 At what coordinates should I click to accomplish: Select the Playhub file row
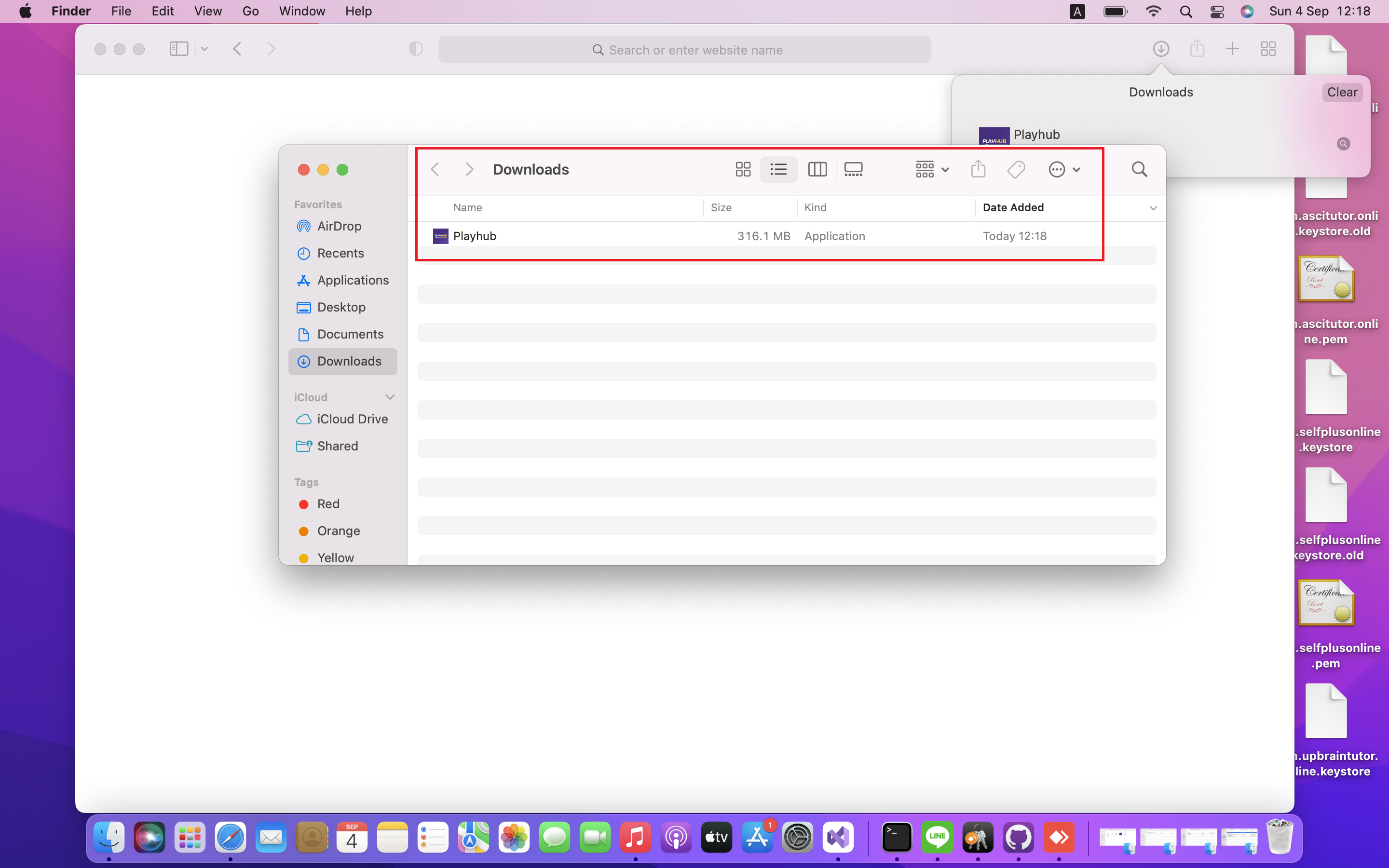click(x=786, y=236)
